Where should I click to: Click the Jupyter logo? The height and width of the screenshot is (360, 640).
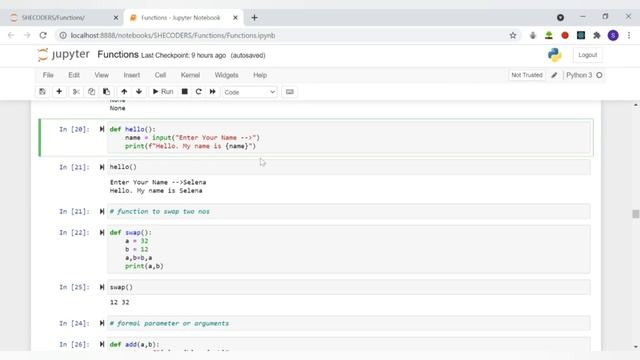point(64,55)
